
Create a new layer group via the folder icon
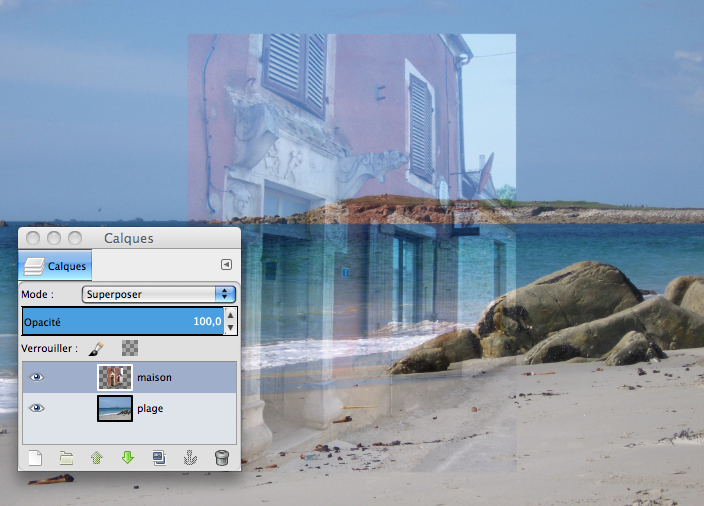click(66, 458)
